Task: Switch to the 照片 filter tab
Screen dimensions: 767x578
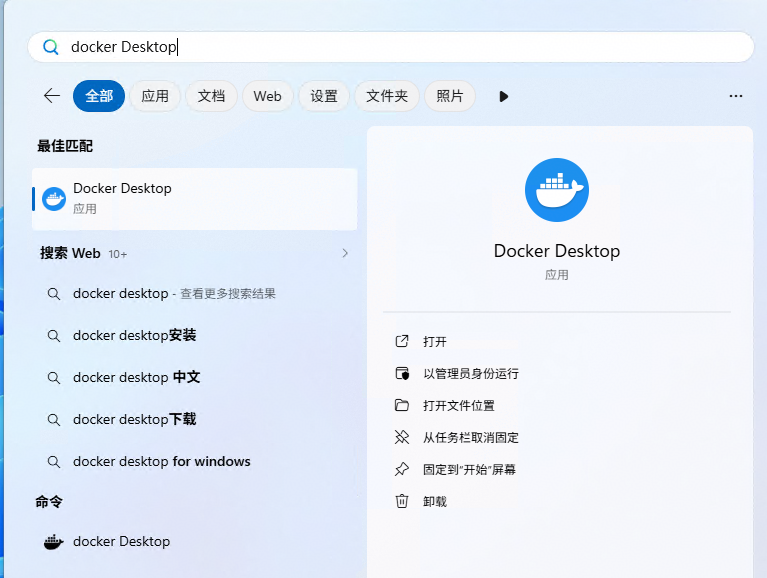Action: [x=450, y=96]
